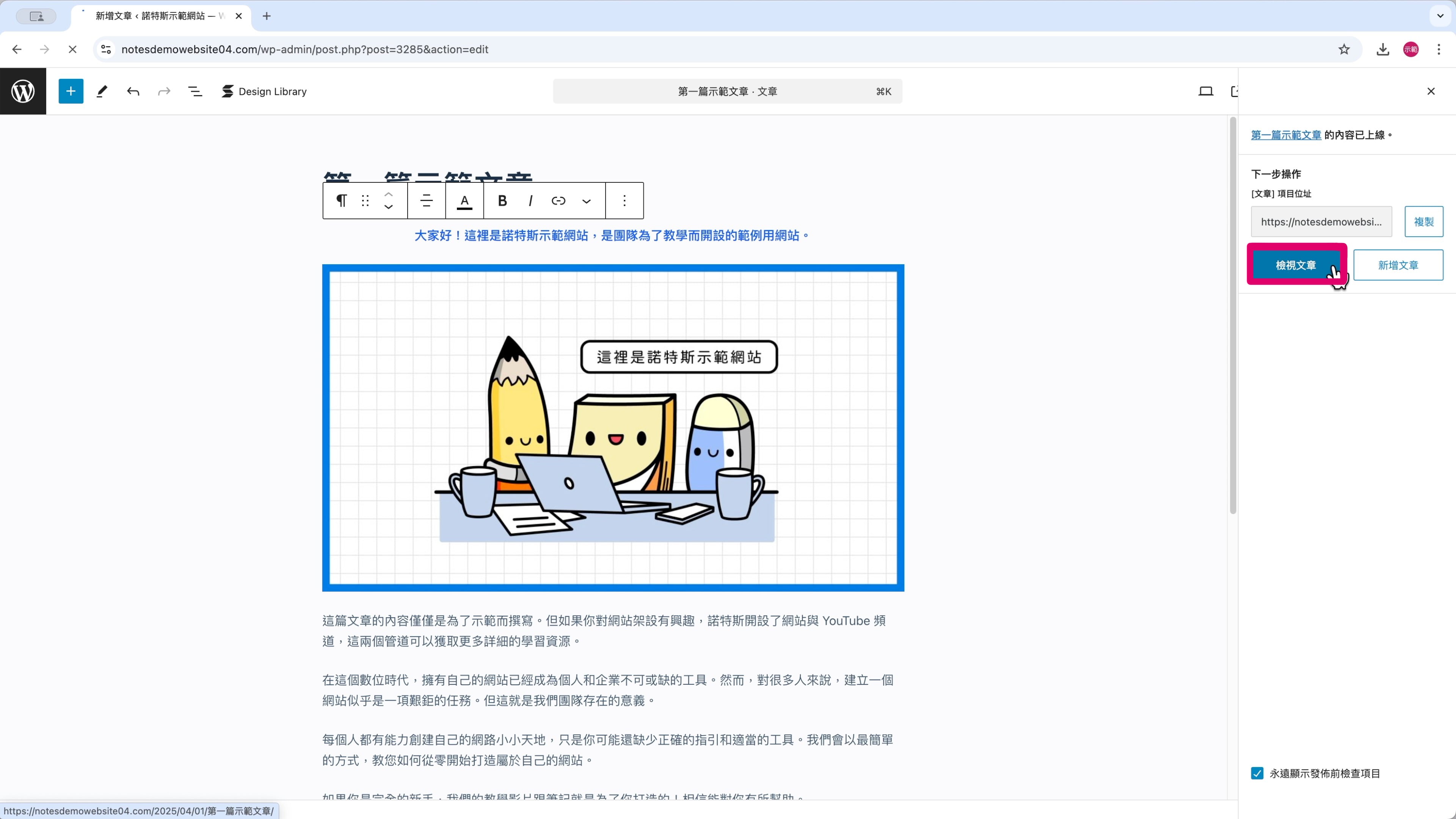Toggle italic formatting in block toolbar
This screenshot has height=819, width=1456.
point(530,201)
